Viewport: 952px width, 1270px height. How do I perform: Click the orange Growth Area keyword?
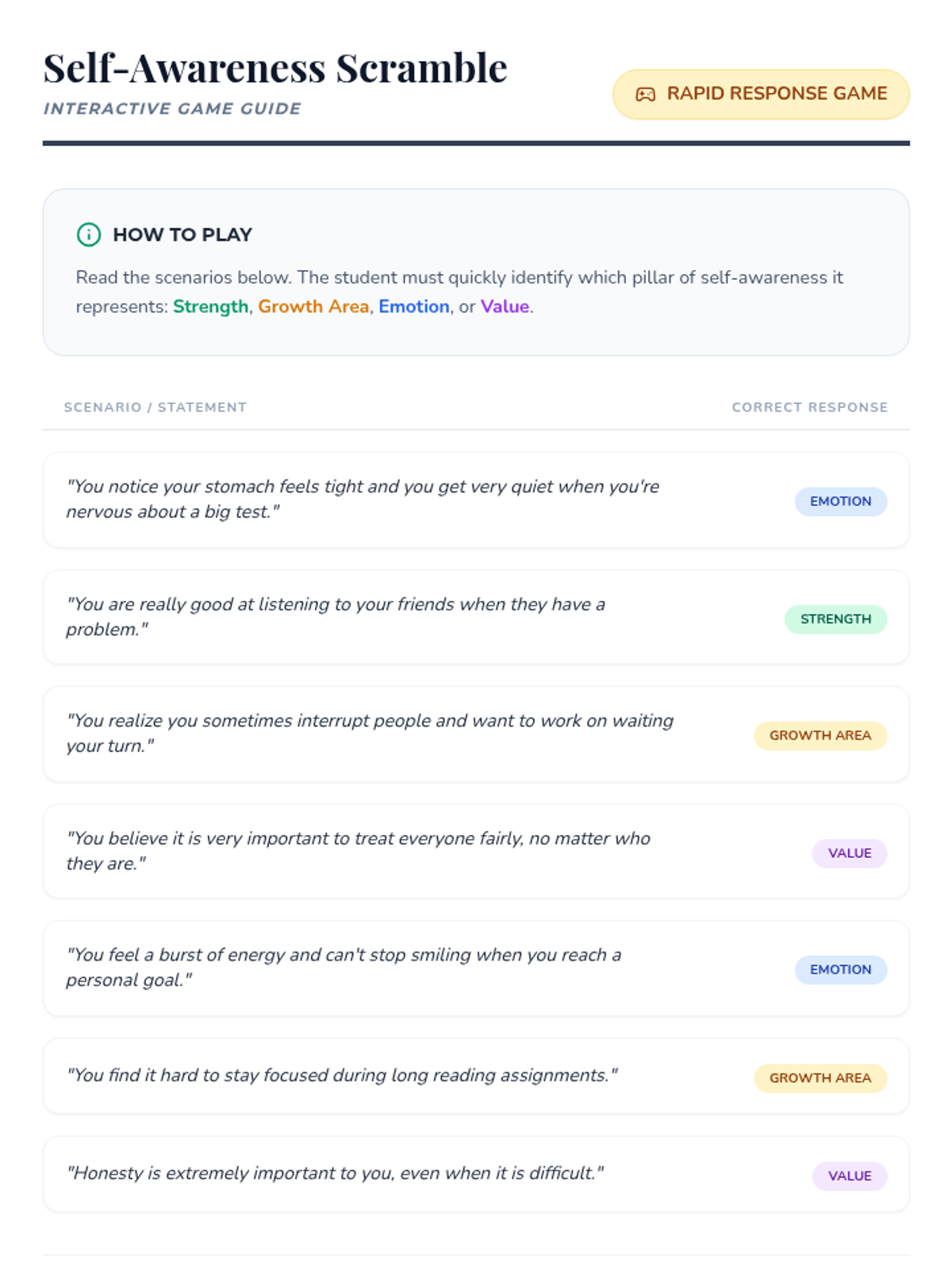click(313, 306)
